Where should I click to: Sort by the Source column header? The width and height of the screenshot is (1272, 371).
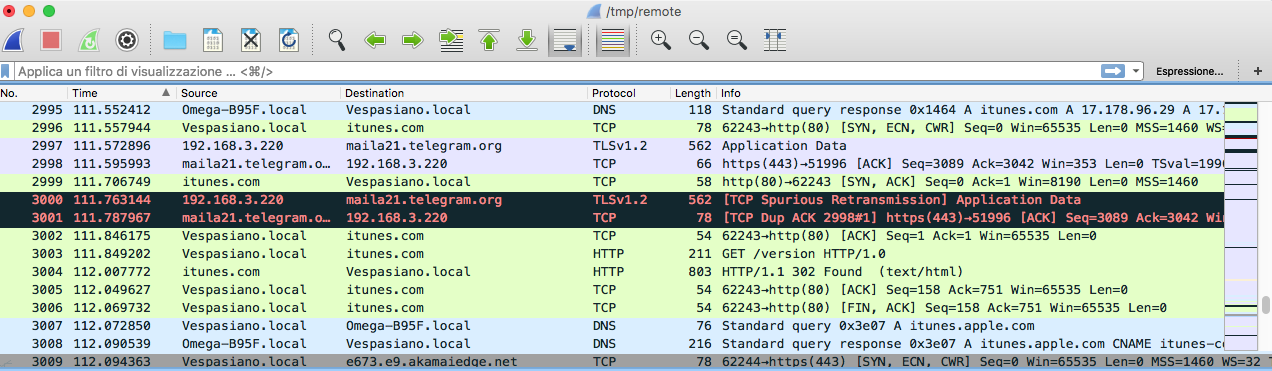[259, 93]
